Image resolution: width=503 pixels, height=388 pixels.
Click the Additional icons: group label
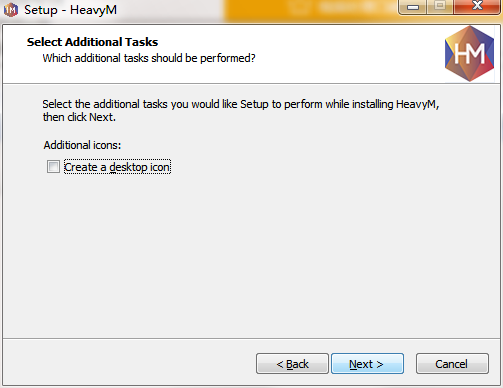tap(82, 145)
